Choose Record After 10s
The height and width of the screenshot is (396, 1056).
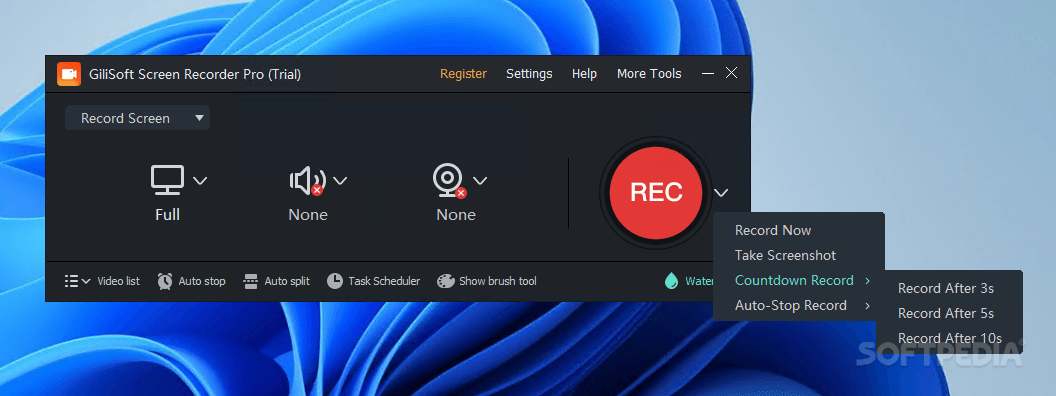(950, 338)
